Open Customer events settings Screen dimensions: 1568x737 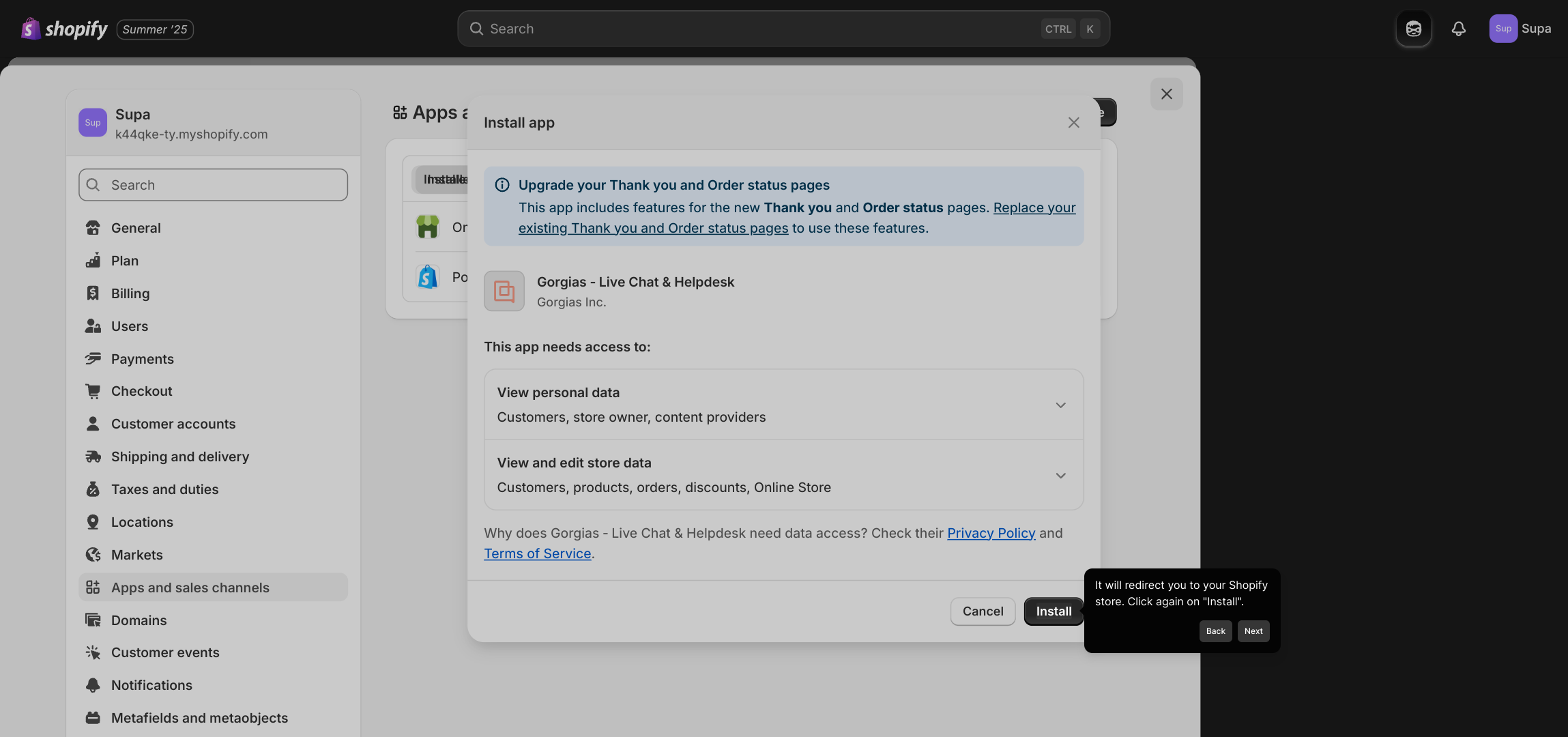tap(213, 652)
